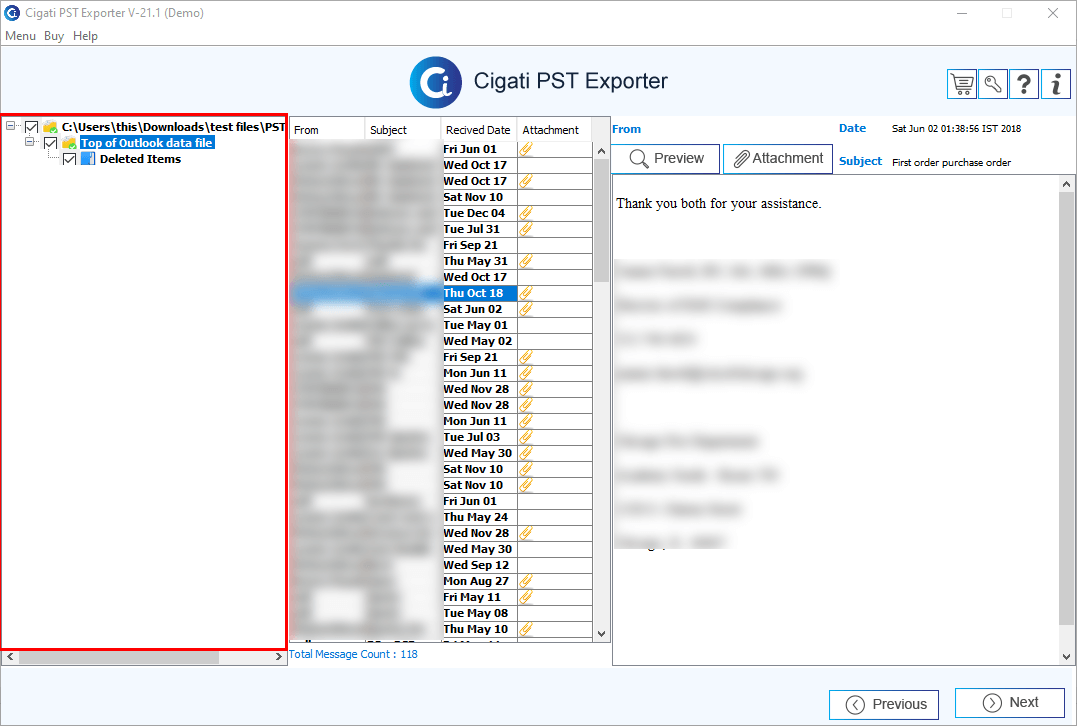Switch to the Attachment tab

point(778,159)
